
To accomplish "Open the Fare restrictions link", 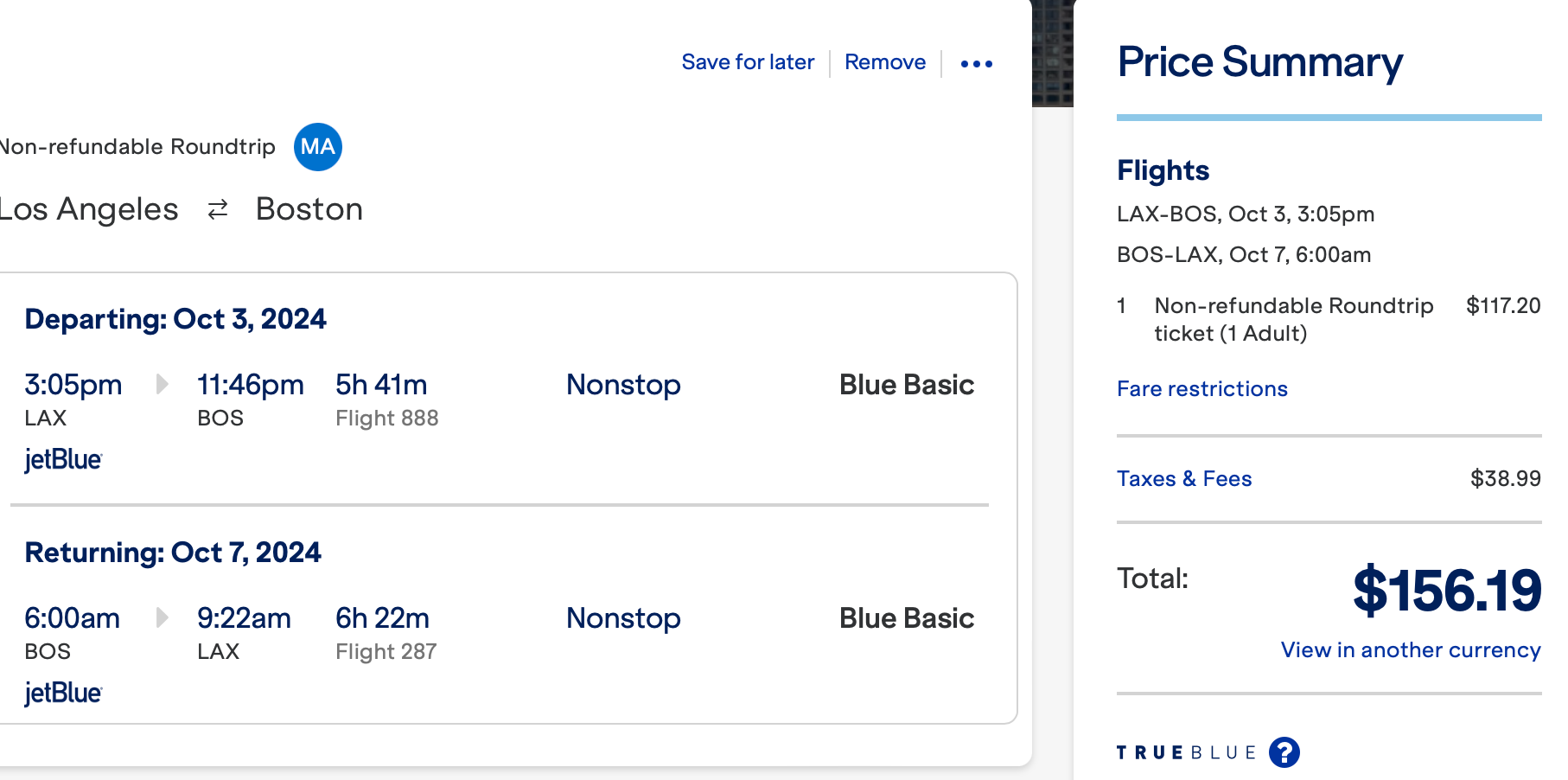I will pos(1201,389).
